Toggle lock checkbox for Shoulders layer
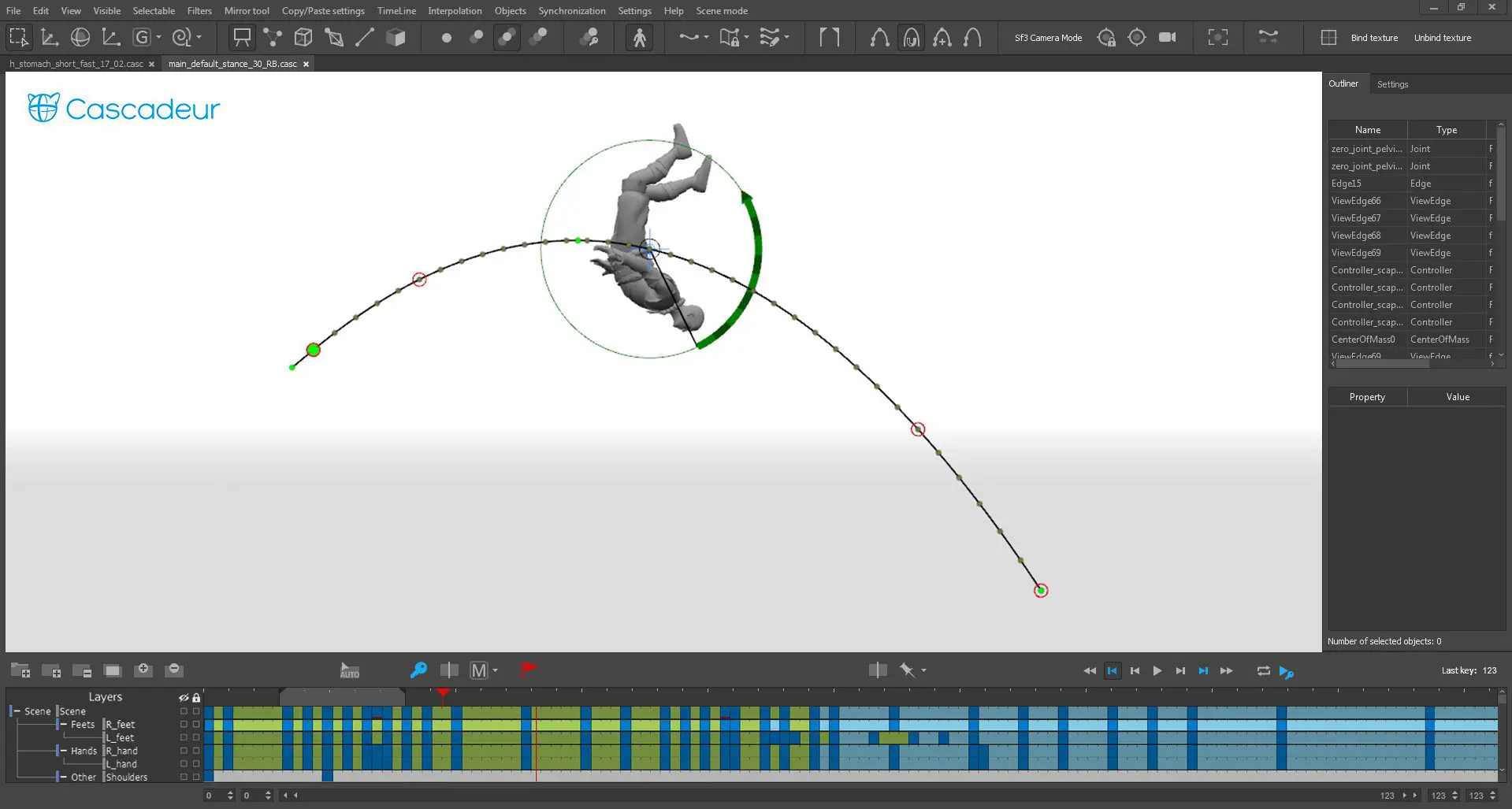The height and width of the screenshot is (809, 1512). click(x=196, y=777)
